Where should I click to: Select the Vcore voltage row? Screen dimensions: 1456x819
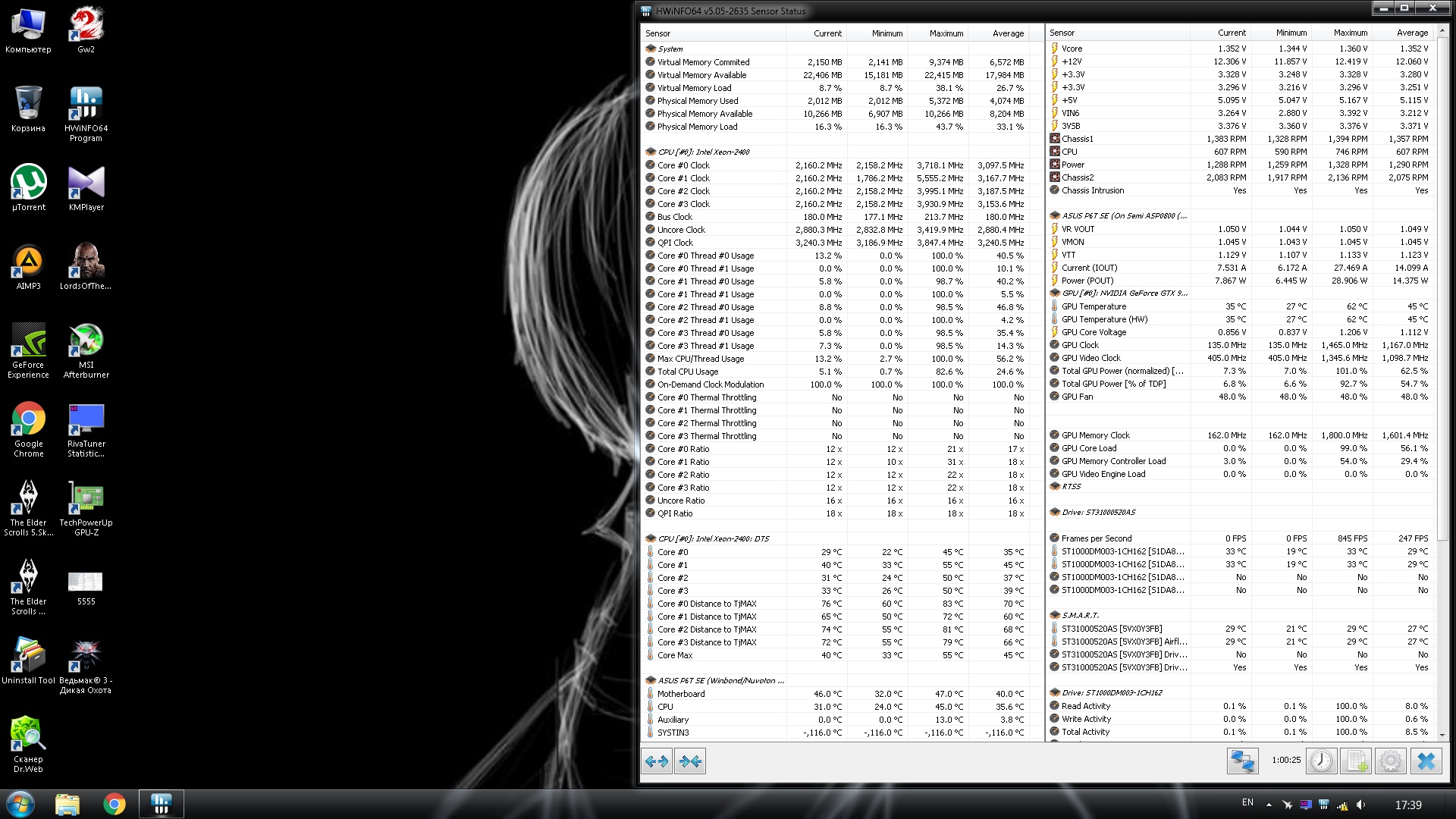(x=1240, y=48)
